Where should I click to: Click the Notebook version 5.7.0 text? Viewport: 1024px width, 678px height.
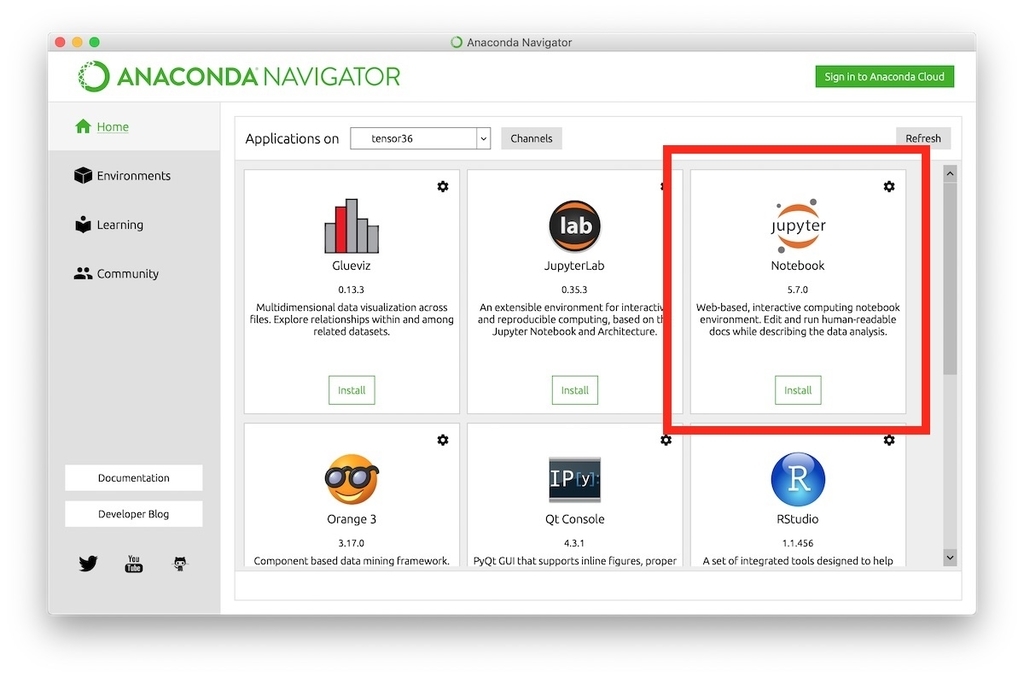797,289
